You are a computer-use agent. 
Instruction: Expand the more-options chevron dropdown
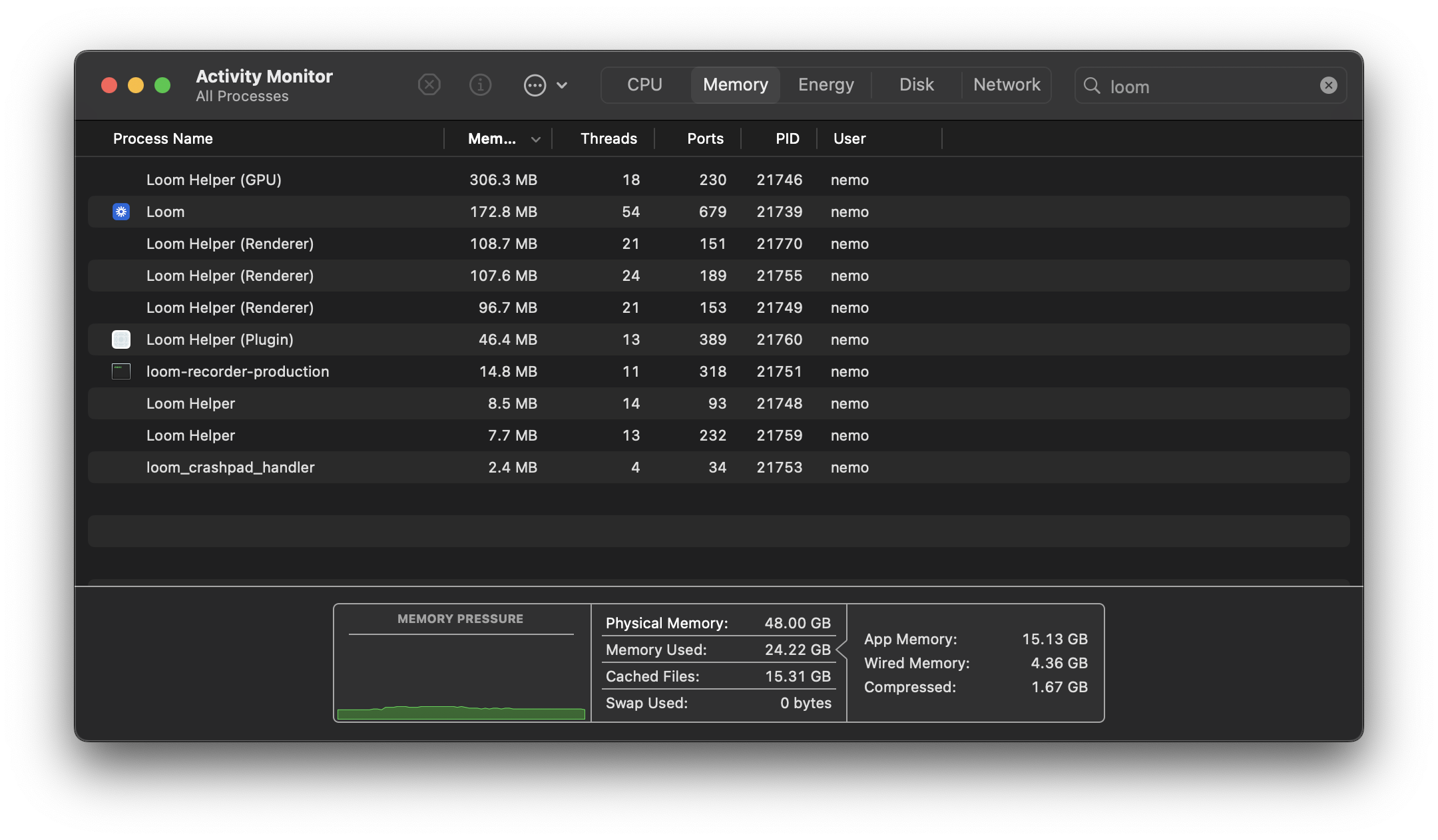pyautogui.click(x=562, y=85)
